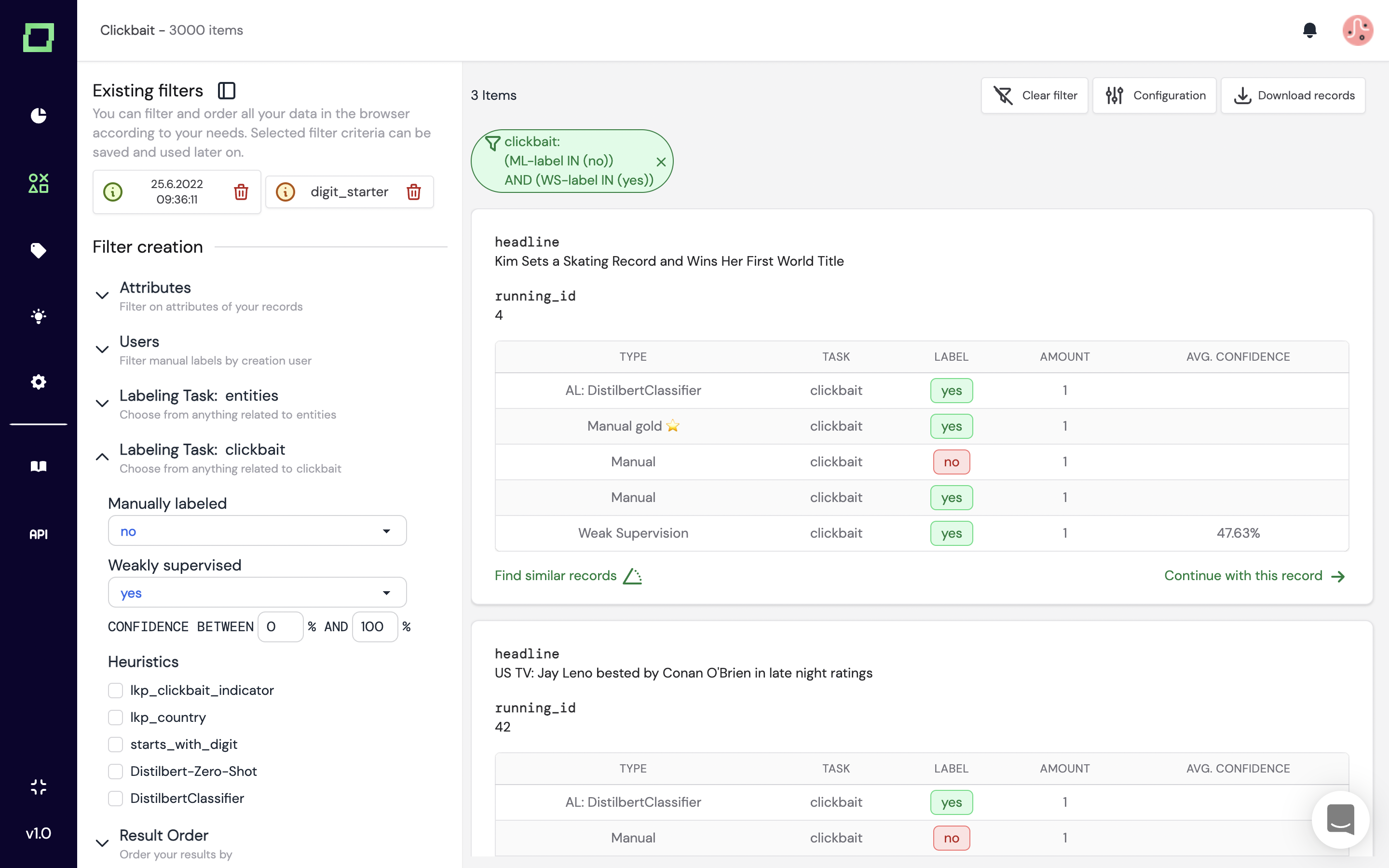Open the API sidebar menu item
The width and height of the screenshot is (1389, 868).
pos(39,534)
